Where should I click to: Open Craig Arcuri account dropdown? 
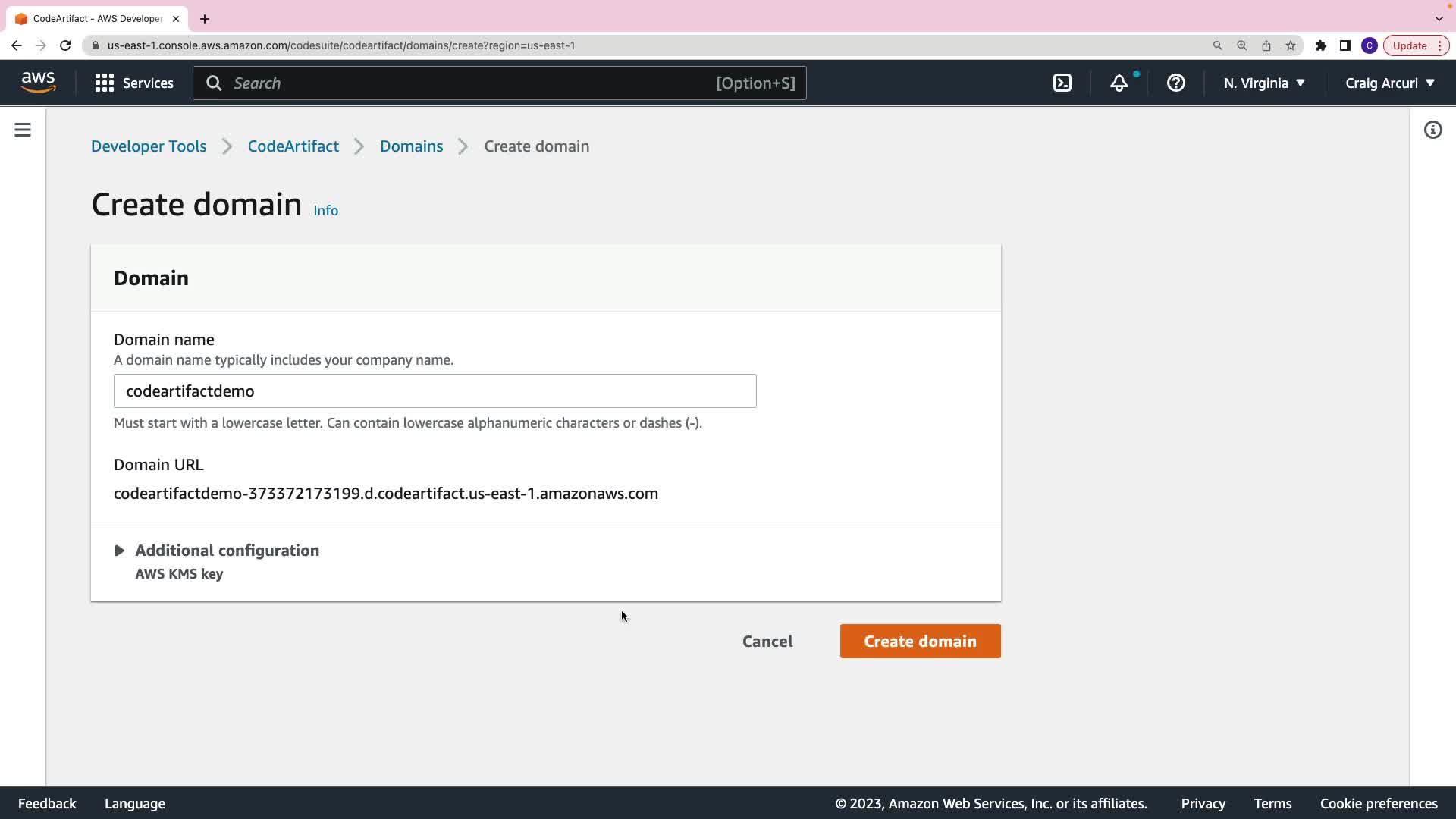[x=1389, y=83]
